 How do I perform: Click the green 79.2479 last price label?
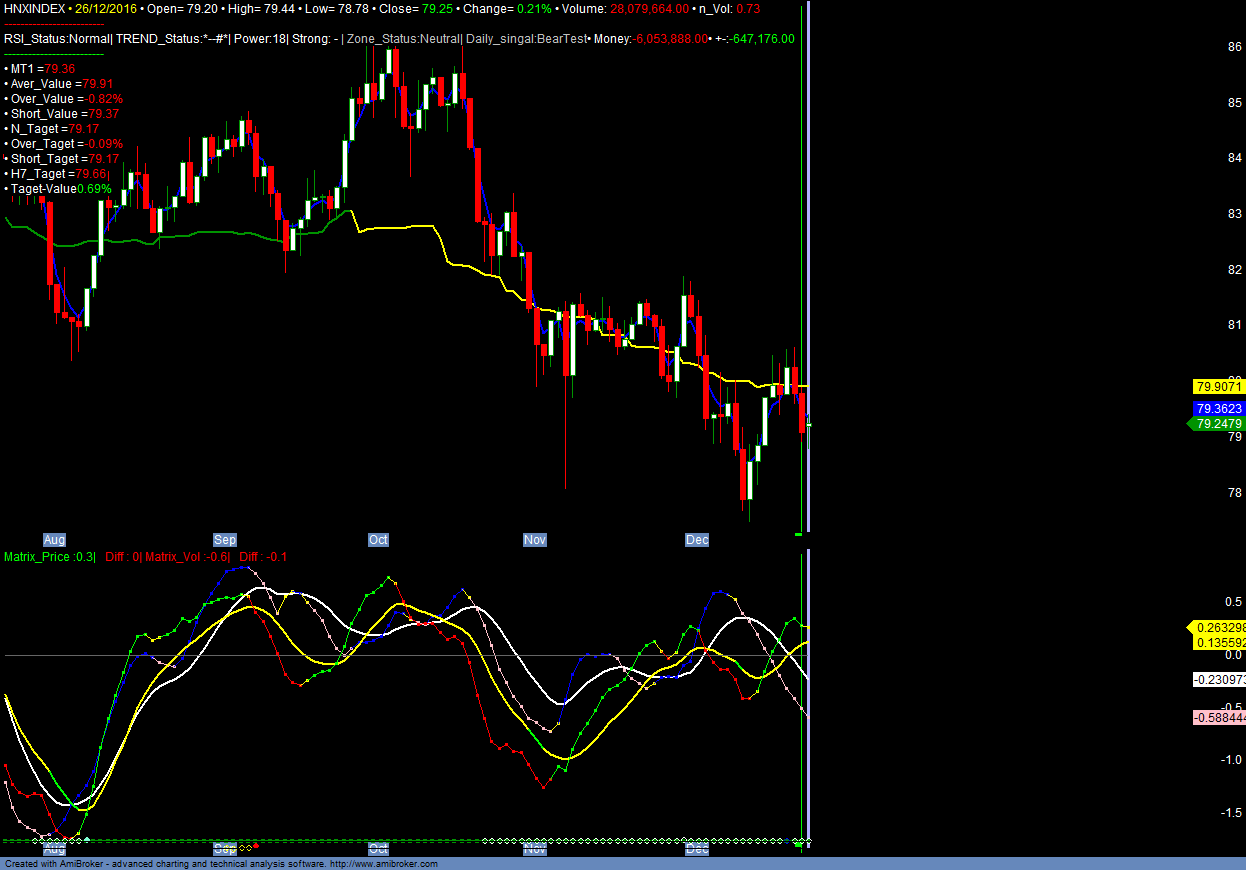coord(1218,424)
